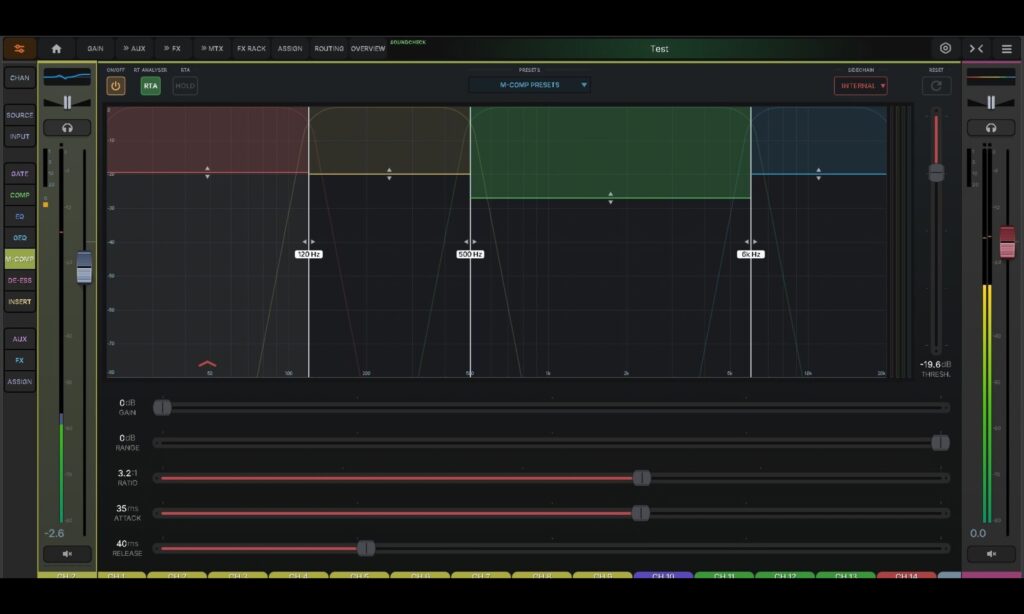
Task: Select CHAN in the left sidebar
Action: pyautogui.click(x=20, y=78)
